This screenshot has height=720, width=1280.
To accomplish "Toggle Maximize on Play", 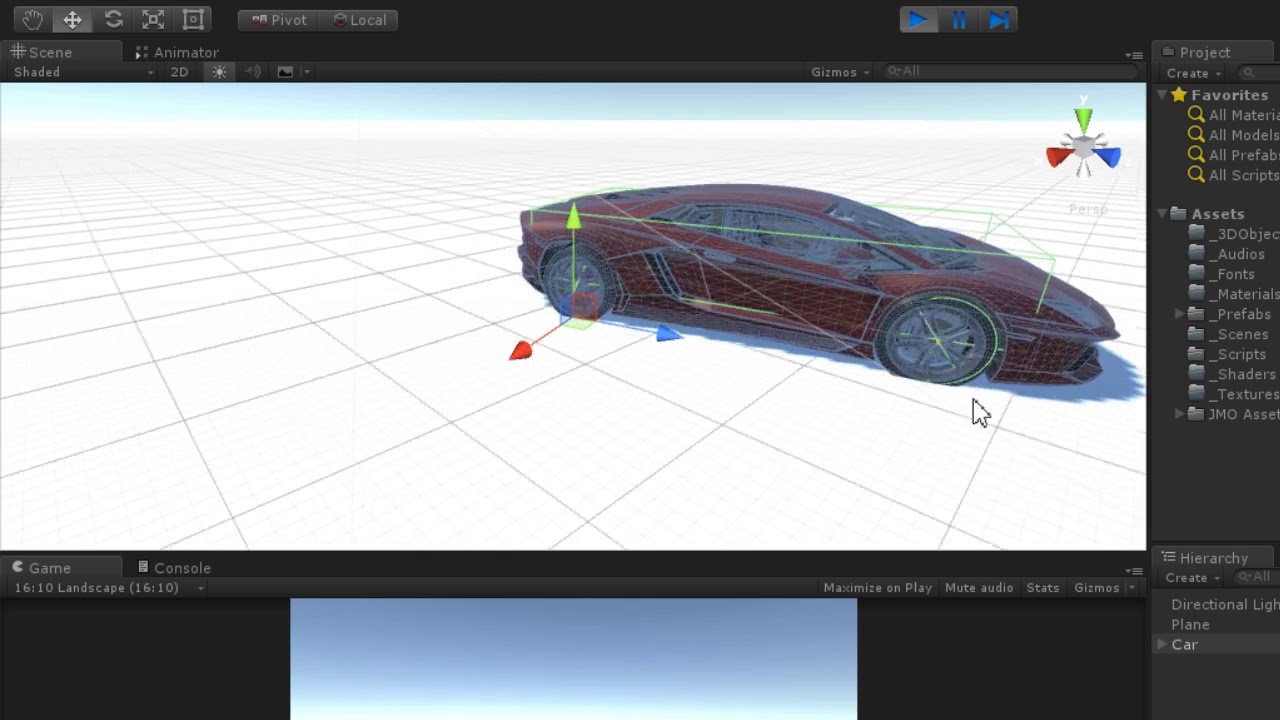I will [877, 588].
